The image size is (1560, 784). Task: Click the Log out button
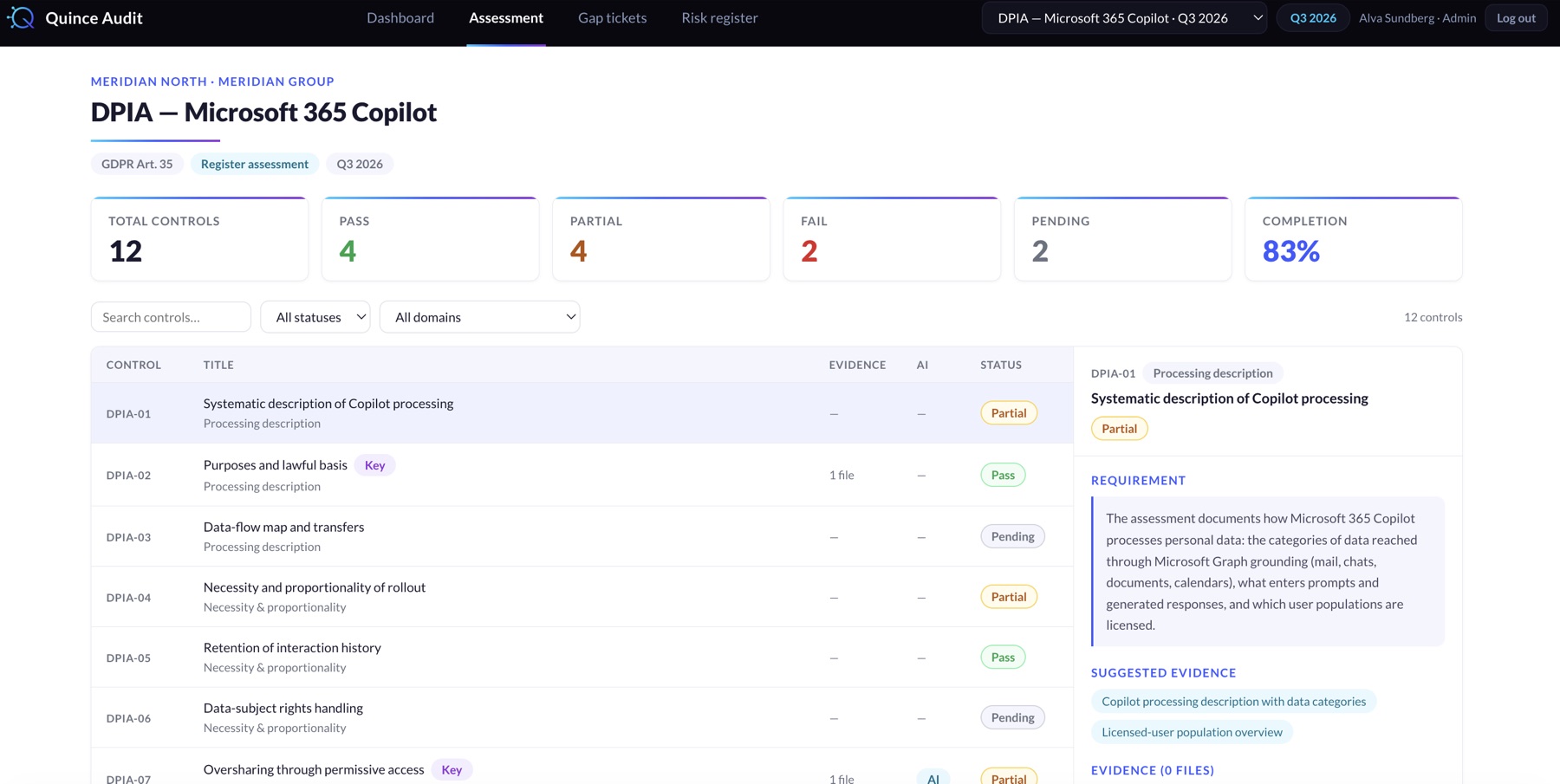coord(1516,17)
